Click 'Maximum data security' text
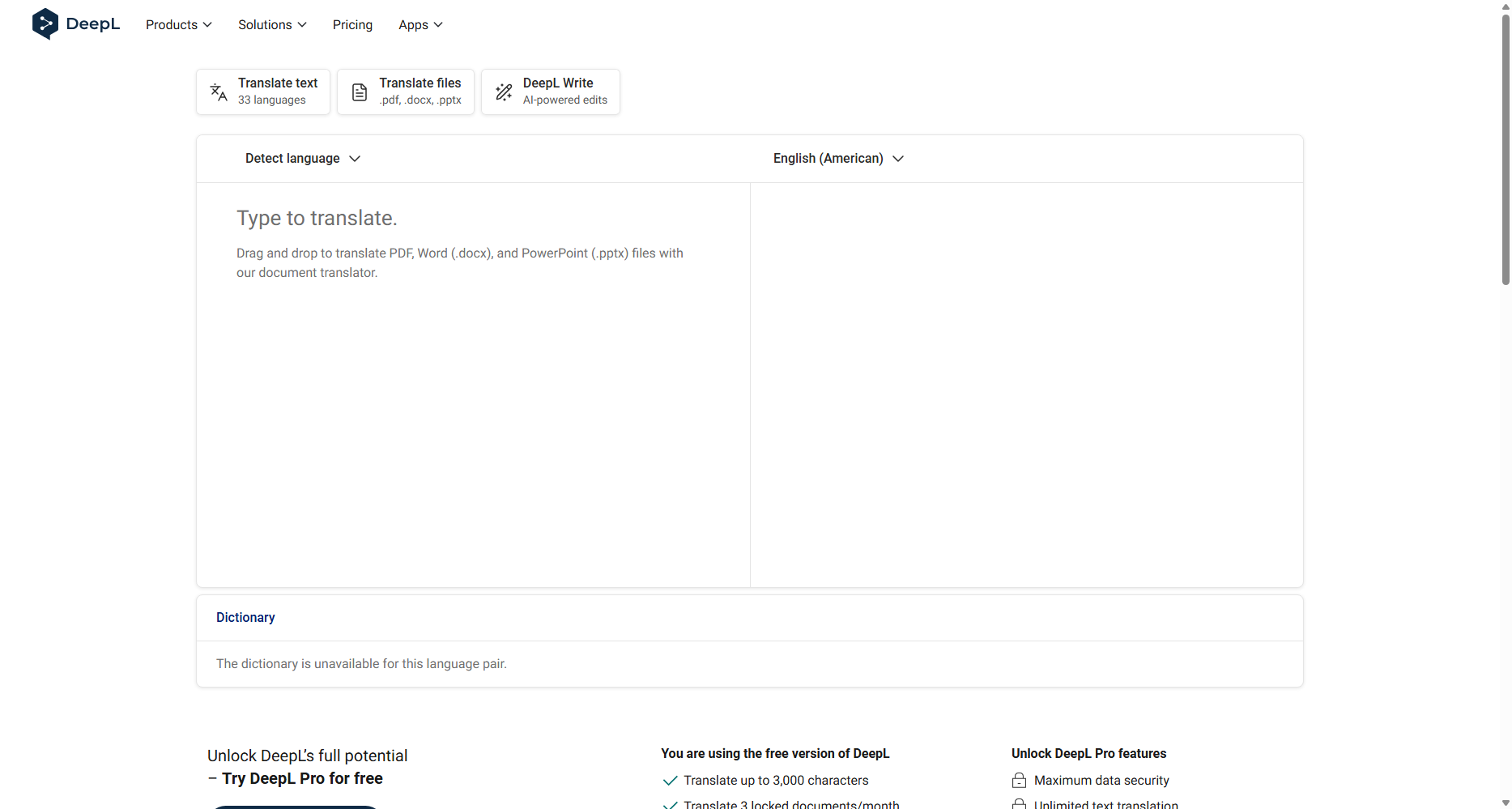The width and height of the screenshot is (1512, 809). tap(1101, 781)
